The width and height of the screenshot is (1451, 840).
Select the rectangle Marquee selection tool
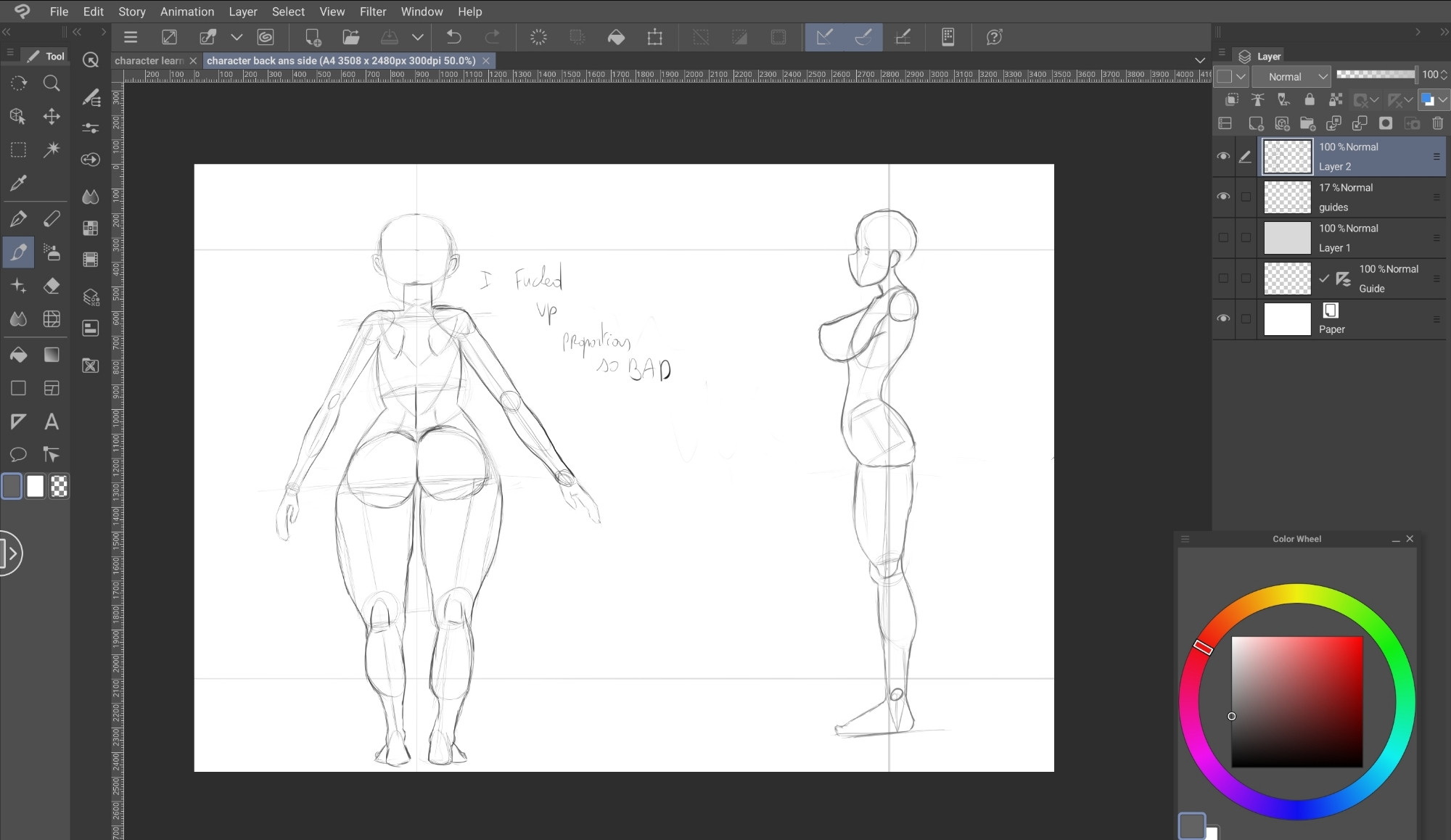click(18, 149)
